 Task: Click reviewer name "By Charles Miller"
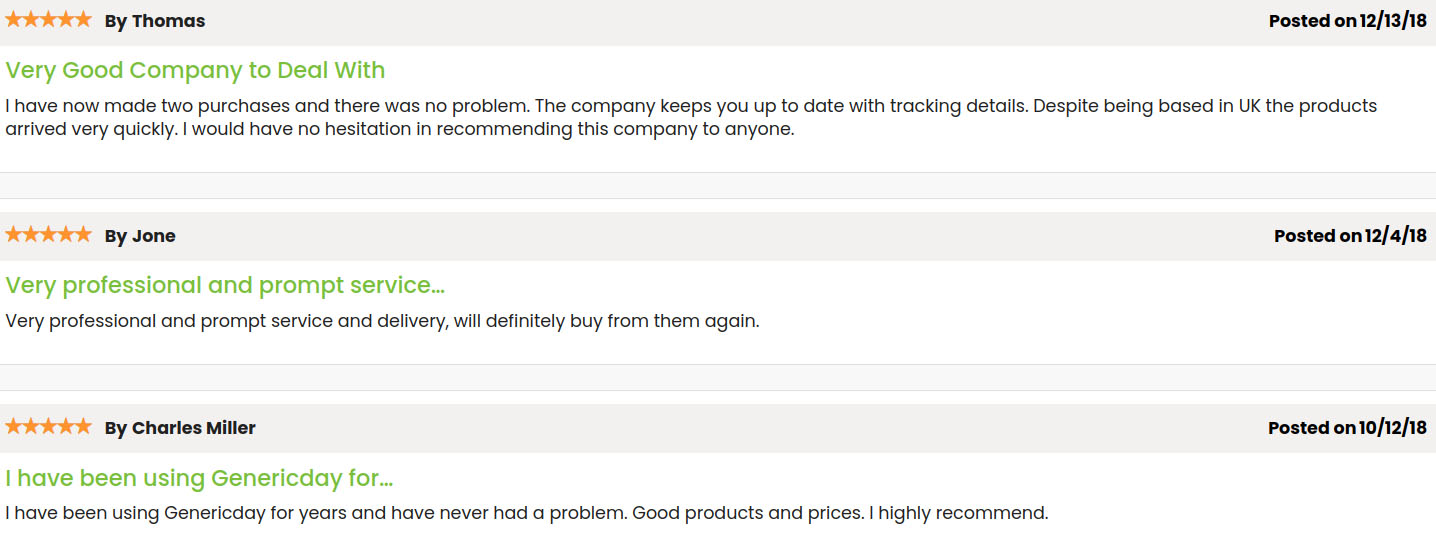coord(180,428)
